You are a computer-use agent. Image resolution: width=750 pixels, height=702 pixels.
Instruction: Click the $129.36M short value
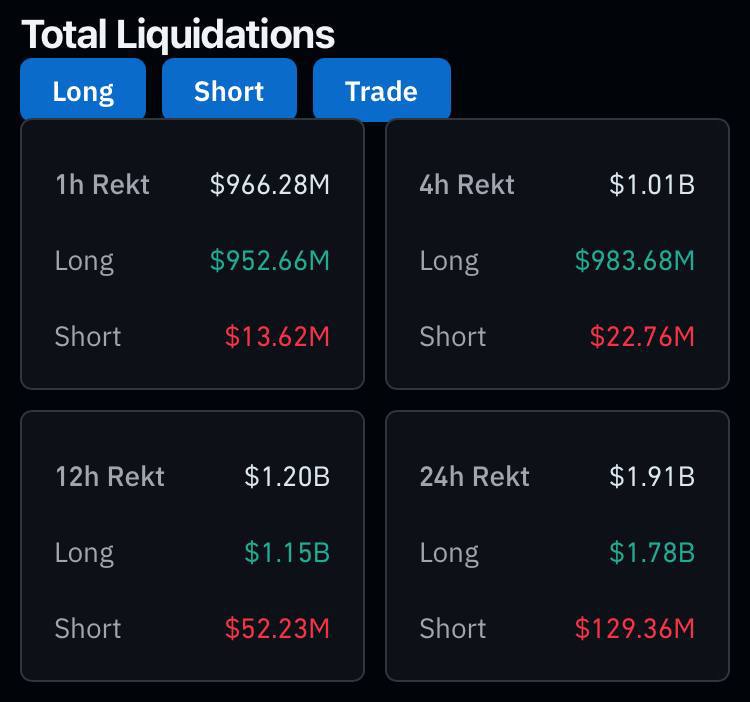[x=635, y=629]
